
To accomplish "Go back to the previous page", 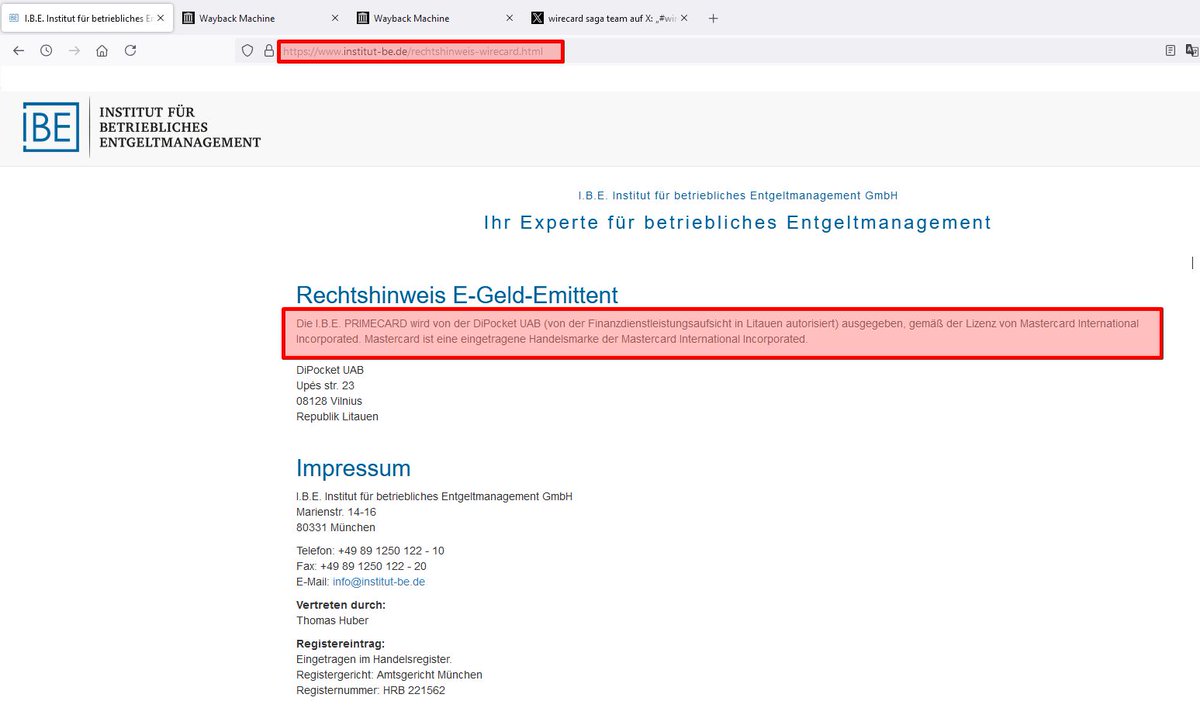I will 19,50.
